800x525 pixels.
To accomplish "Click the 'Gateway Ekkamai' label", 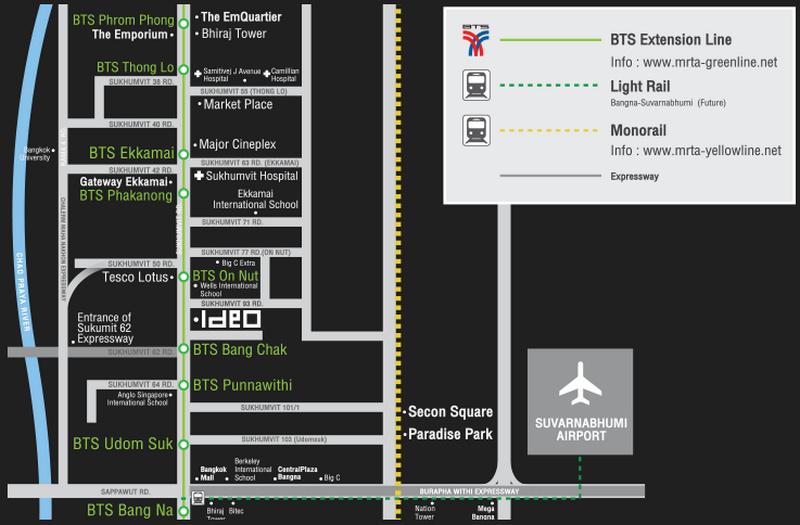I will pos(123,182).
